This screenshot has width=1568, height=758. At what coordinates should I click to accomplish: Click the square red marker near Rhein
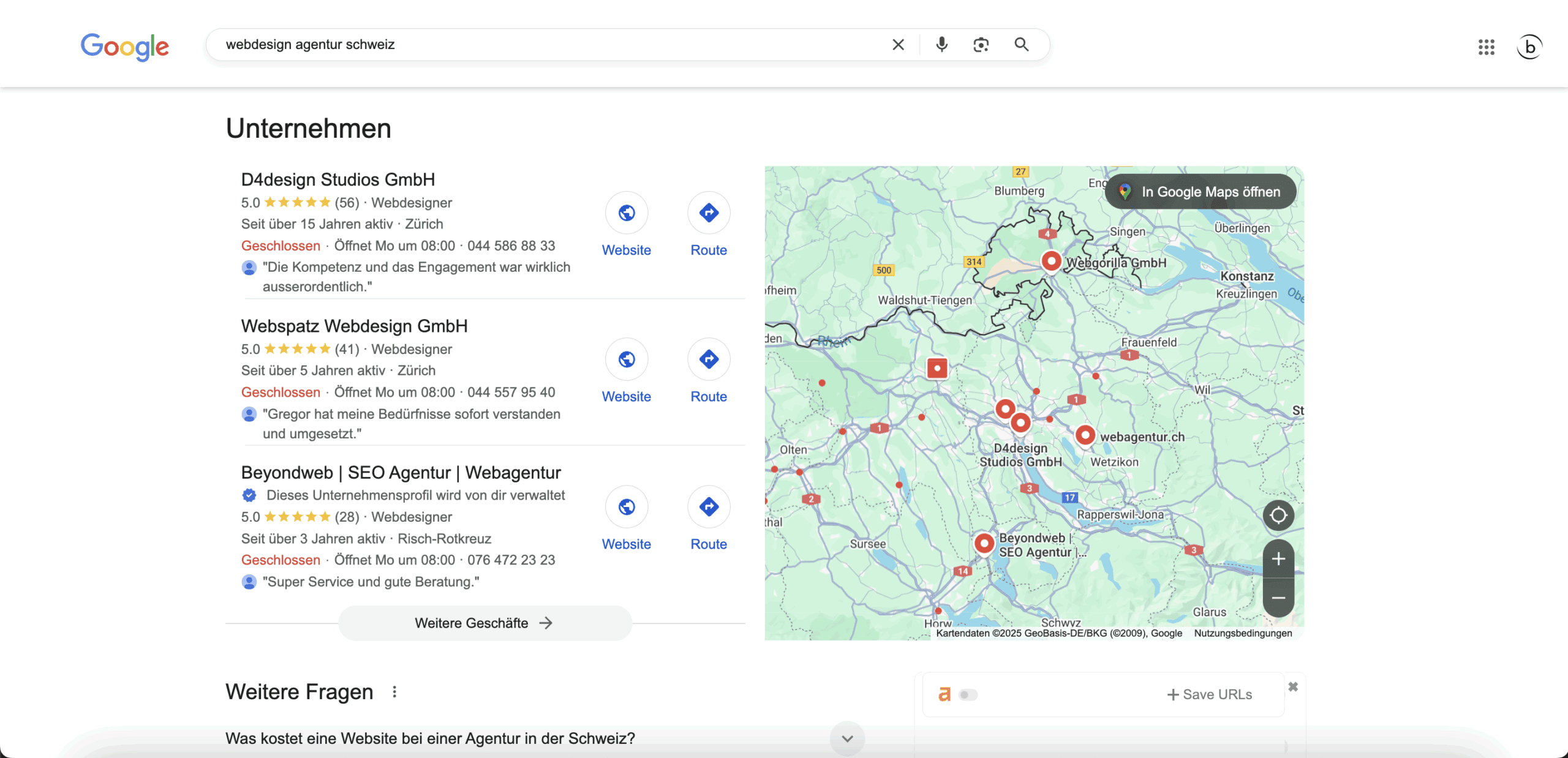point(937,369)
